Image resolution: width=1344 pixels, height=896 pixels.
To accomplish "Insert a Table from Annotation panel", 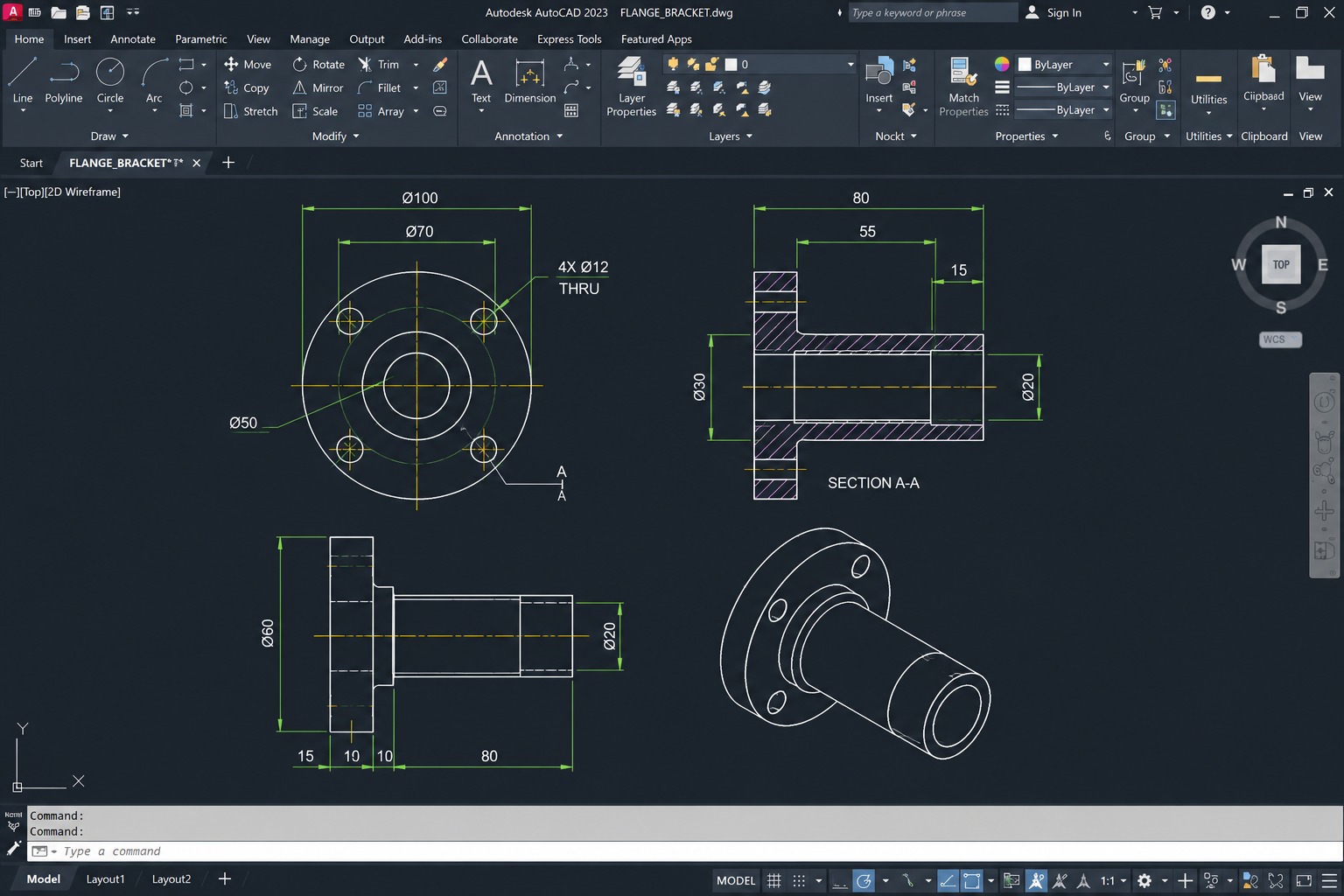I will coord(571,111).
